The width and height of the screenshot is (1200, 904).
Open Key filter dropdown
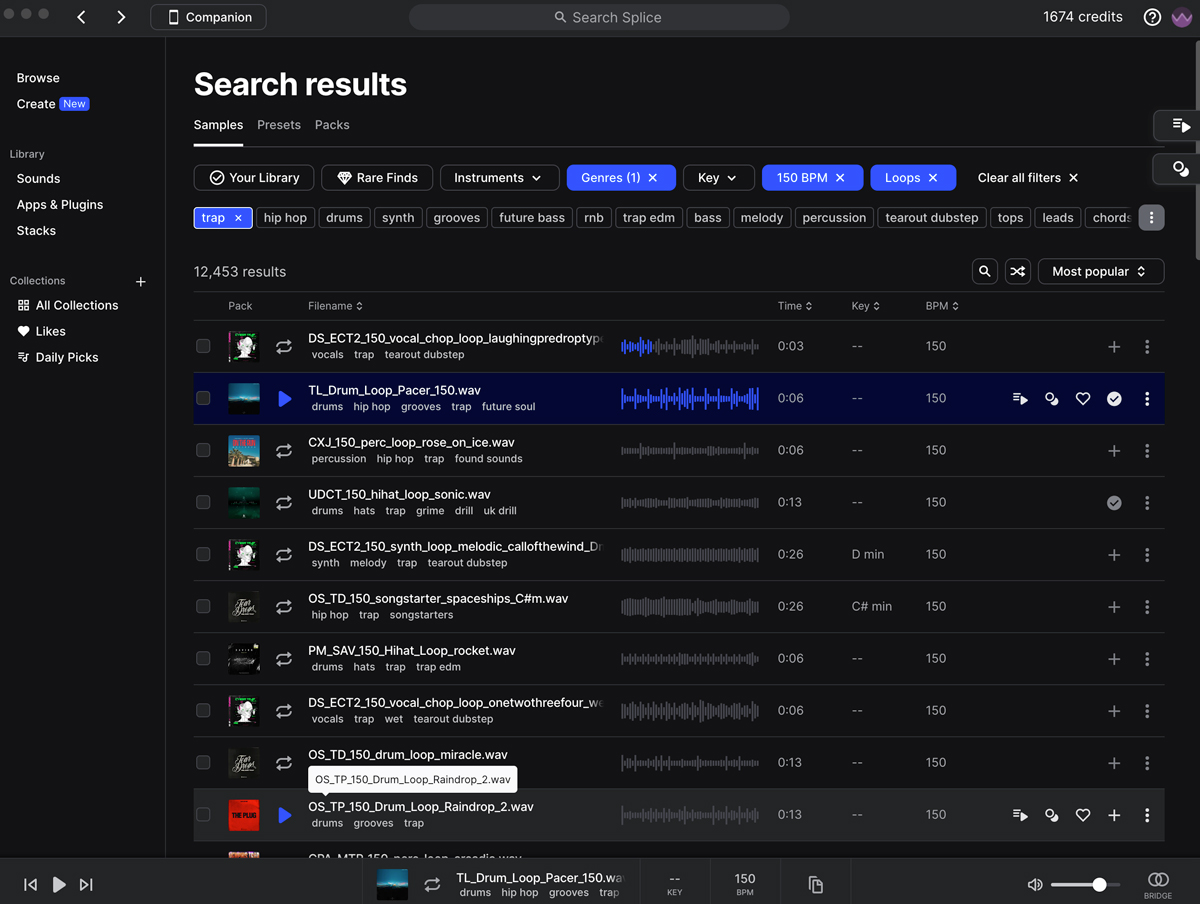tap(718, 177)
